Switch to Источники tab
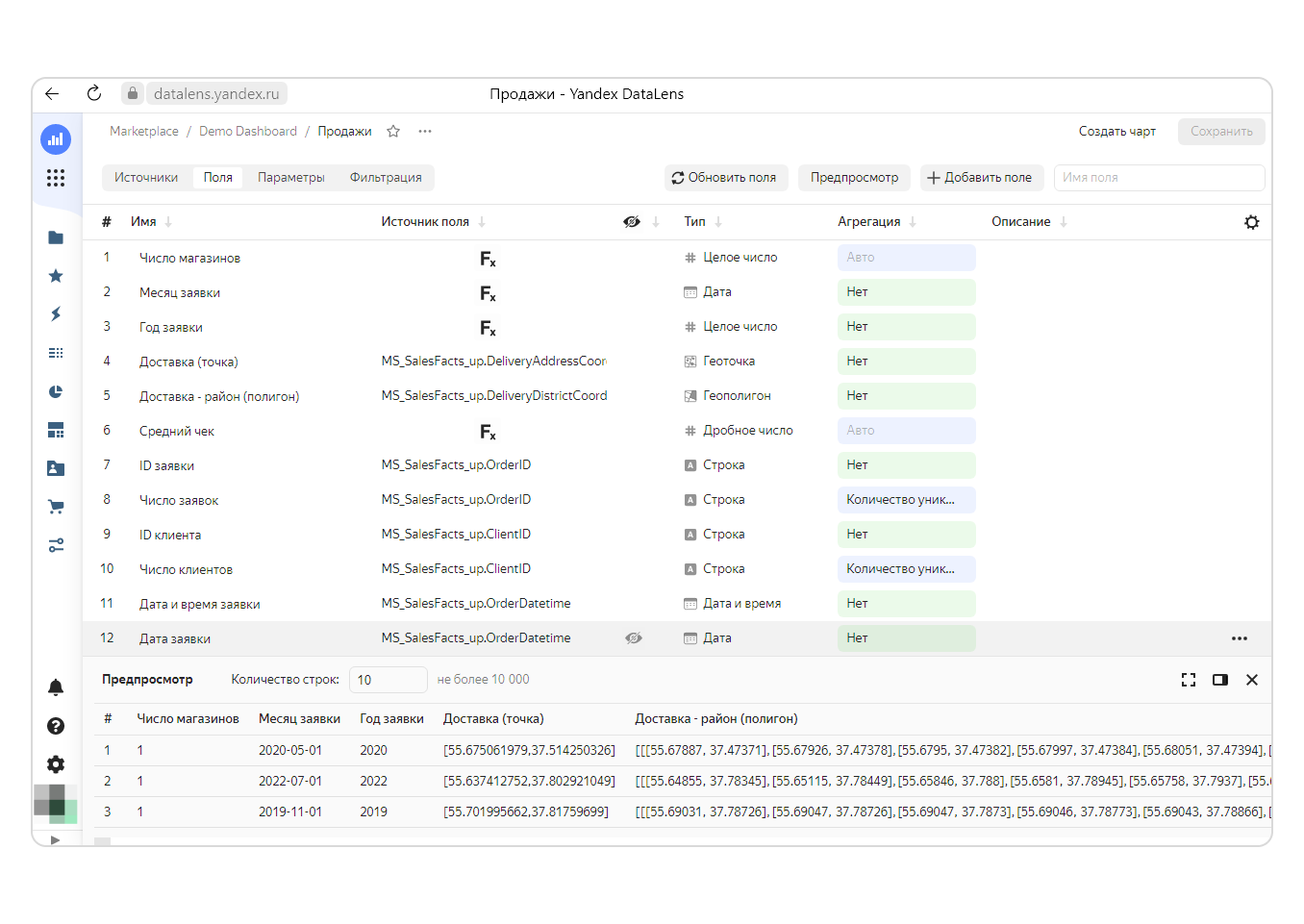 146,178
